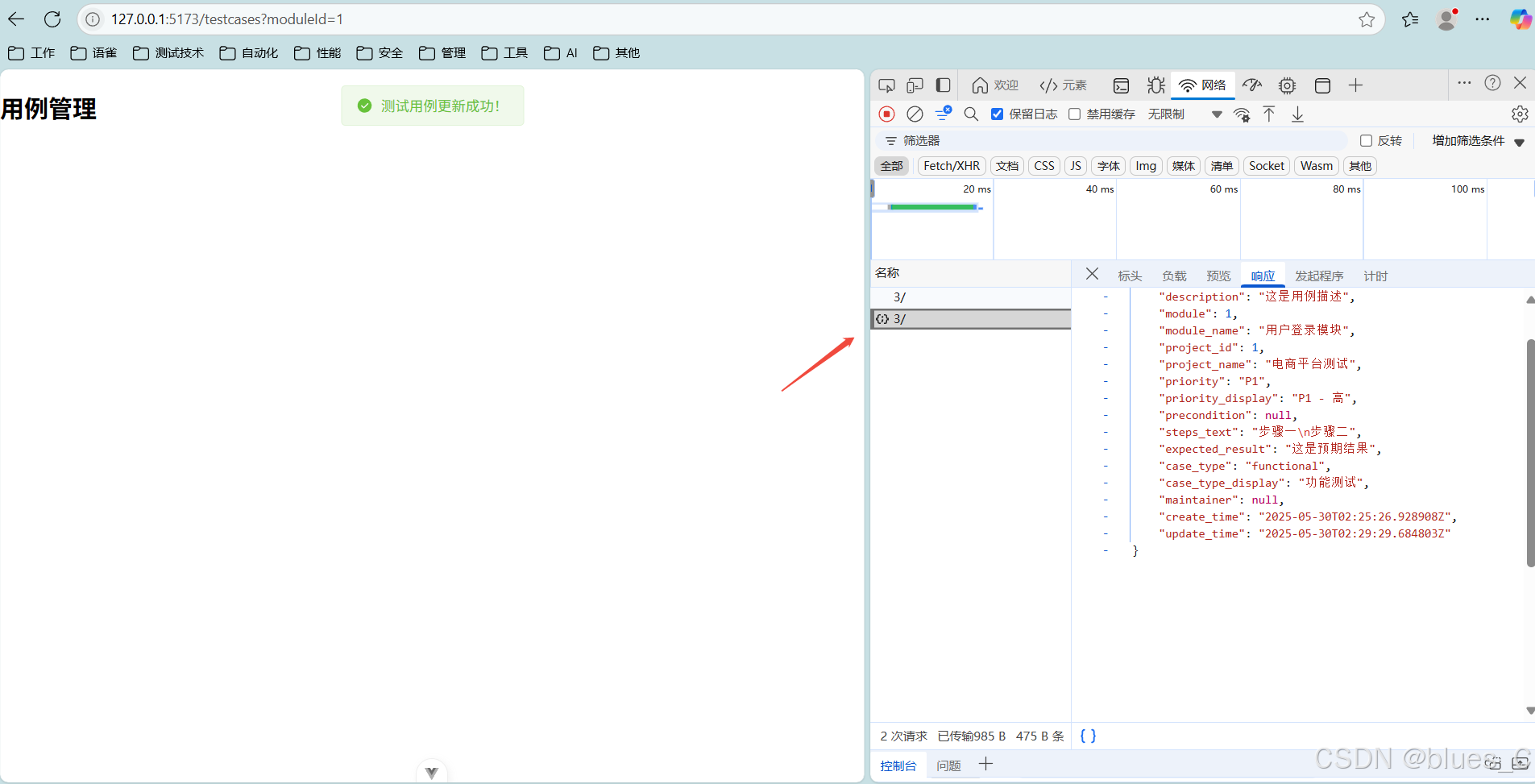Image resolution: width=1535 pixels, height=784 pixels.
Task: Open 控制台 drawer tab
Action: point(898,765)
